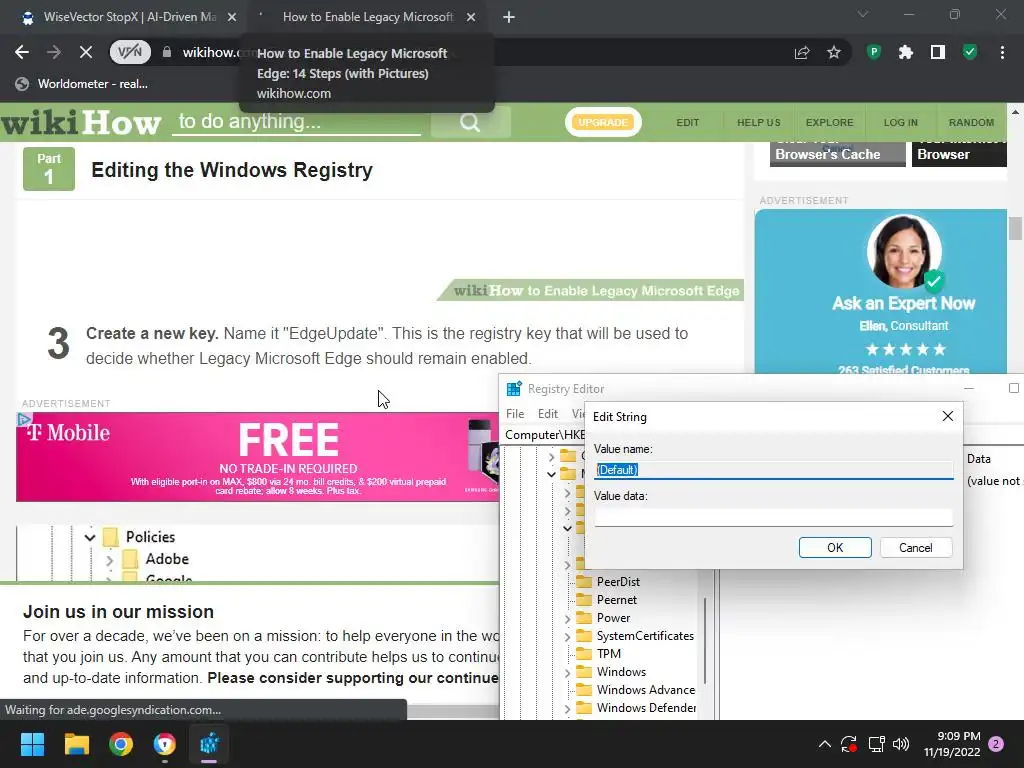
Task: Select the SystemCertificates registry key
Action: (x=645, y=635)
